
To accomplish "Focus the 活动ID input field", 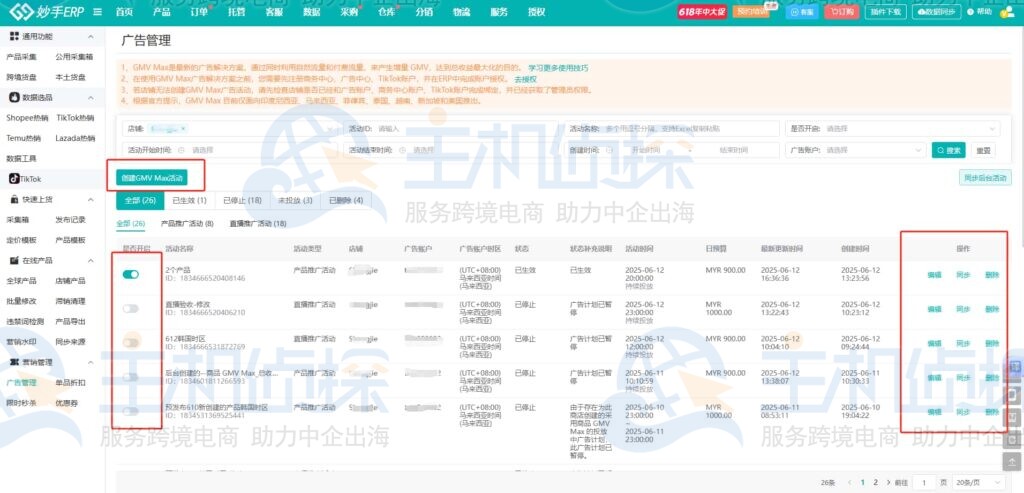I will [451, 129].
